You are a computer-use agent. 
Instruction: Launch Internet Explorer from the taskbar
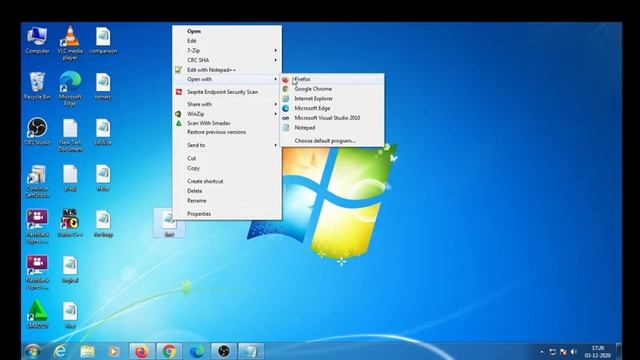tap(60, 351)
